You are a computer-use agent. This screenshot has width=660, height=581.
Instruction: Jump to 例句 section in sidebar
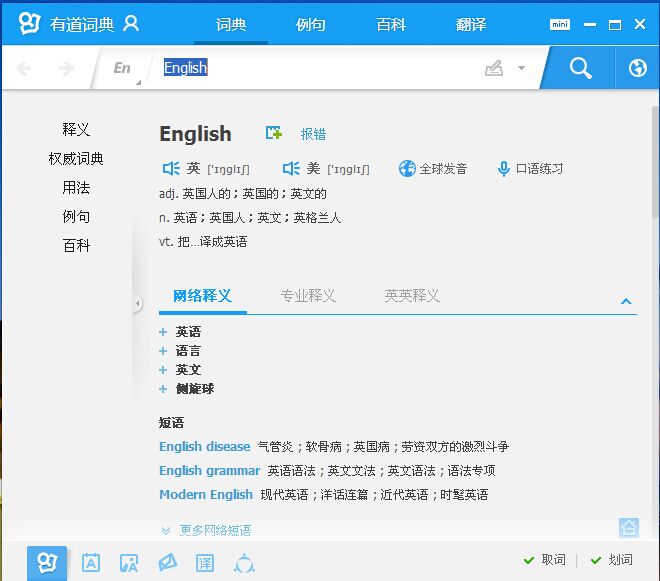[x=76, y=216]
